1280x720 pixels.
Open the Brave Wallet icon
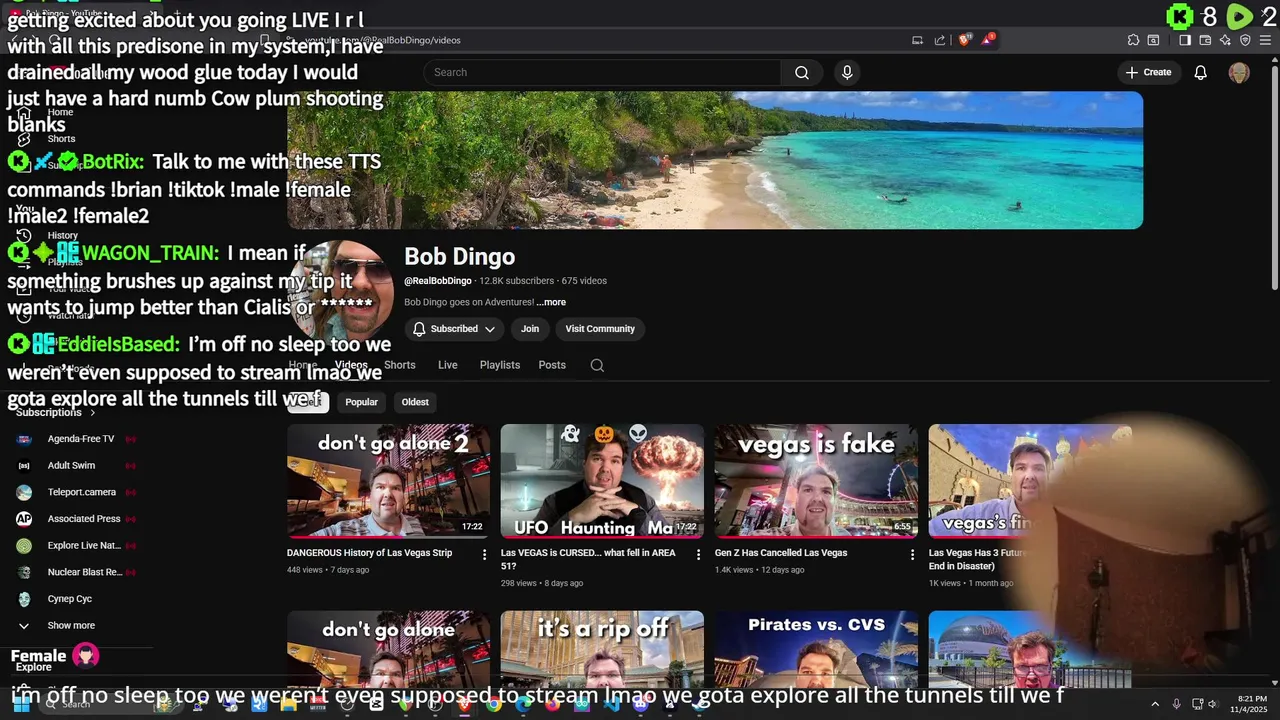click(x=1205, y=40)
